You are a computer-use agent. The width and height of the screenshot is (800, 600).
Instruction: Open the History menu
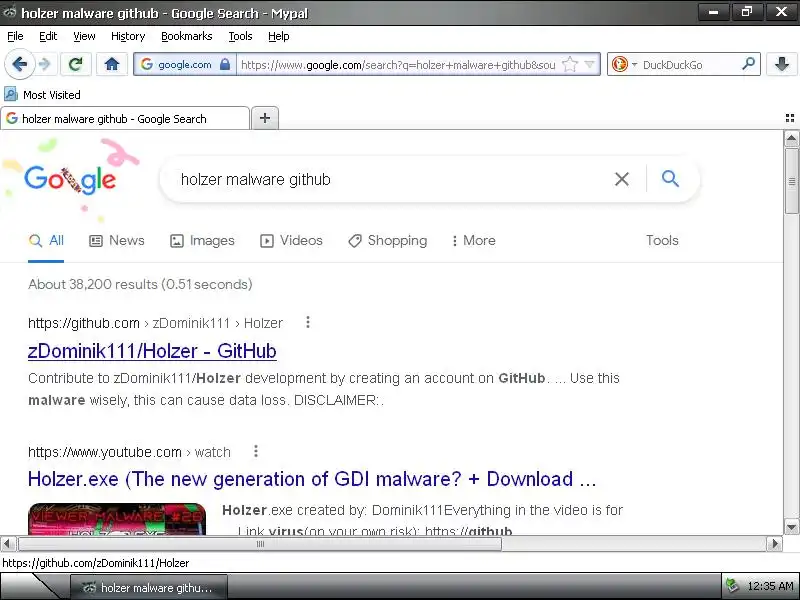128,36
